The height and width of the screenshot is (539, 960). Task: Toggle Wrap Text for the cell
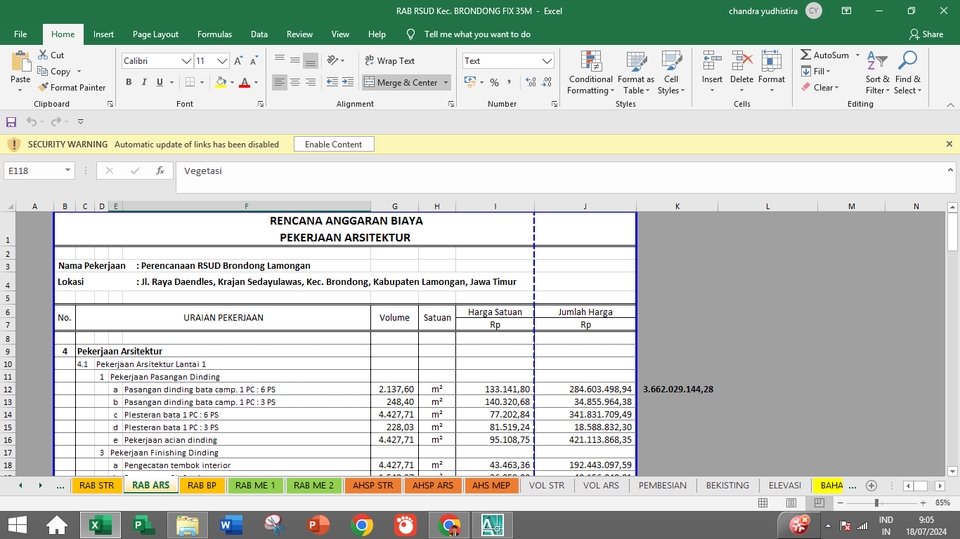click(389, 61)
